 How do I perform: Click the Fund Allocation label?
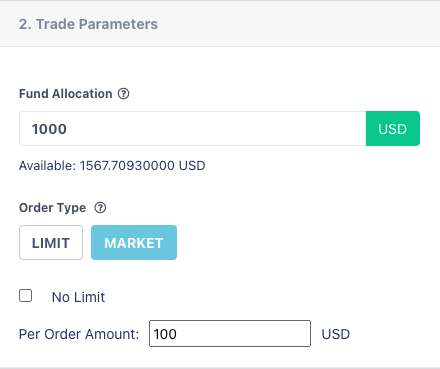(66, 94)
